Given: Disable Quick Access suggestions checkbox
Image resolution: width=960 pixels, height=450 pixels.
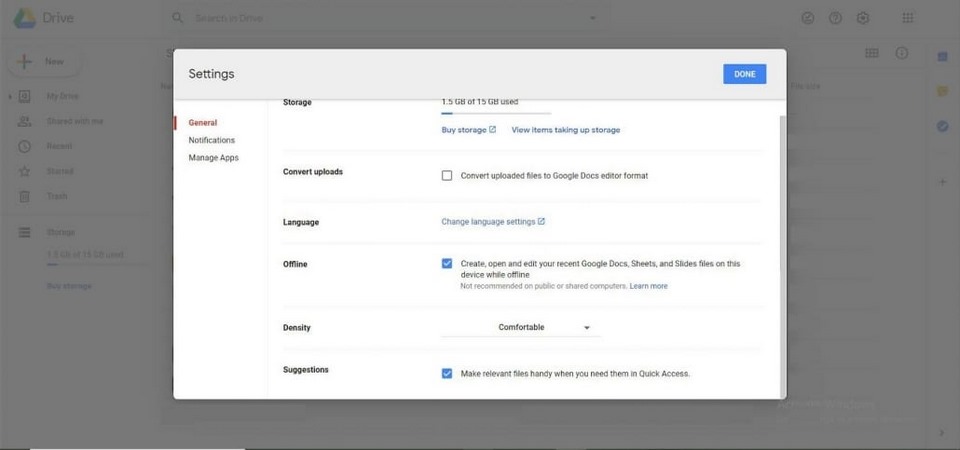Looking at the screenshot, I should pyautogui.click(x=447, y=373).
